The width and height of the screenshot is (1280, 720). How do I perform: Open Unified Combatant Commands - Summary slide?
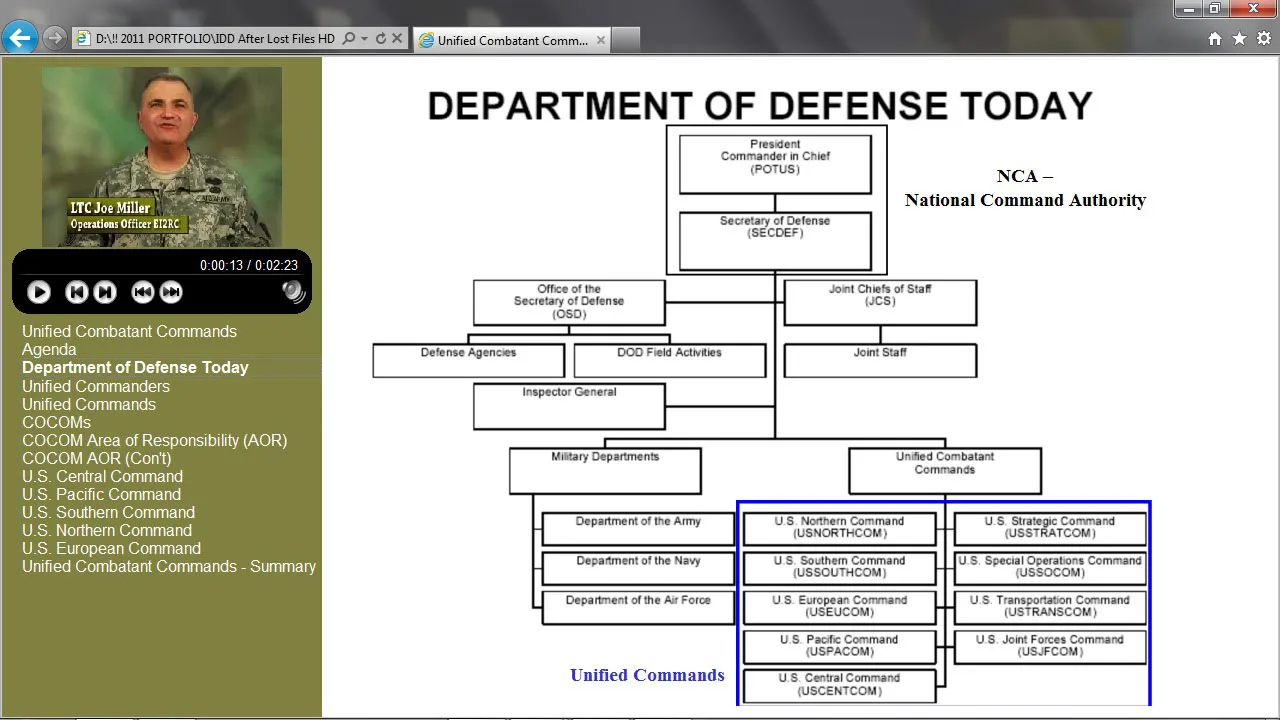(x=169, y=566)
